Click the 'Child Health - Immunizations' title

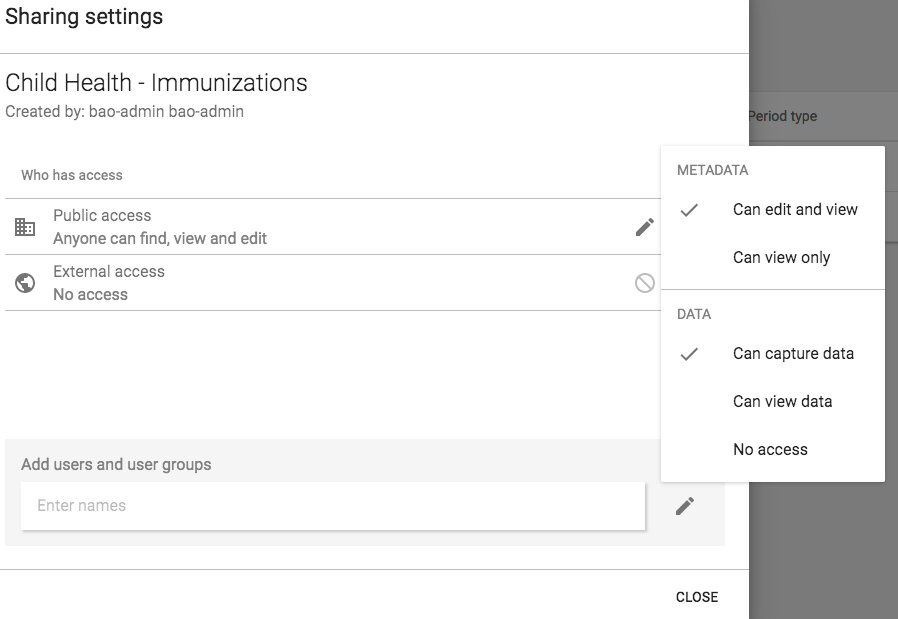(157, 83)
